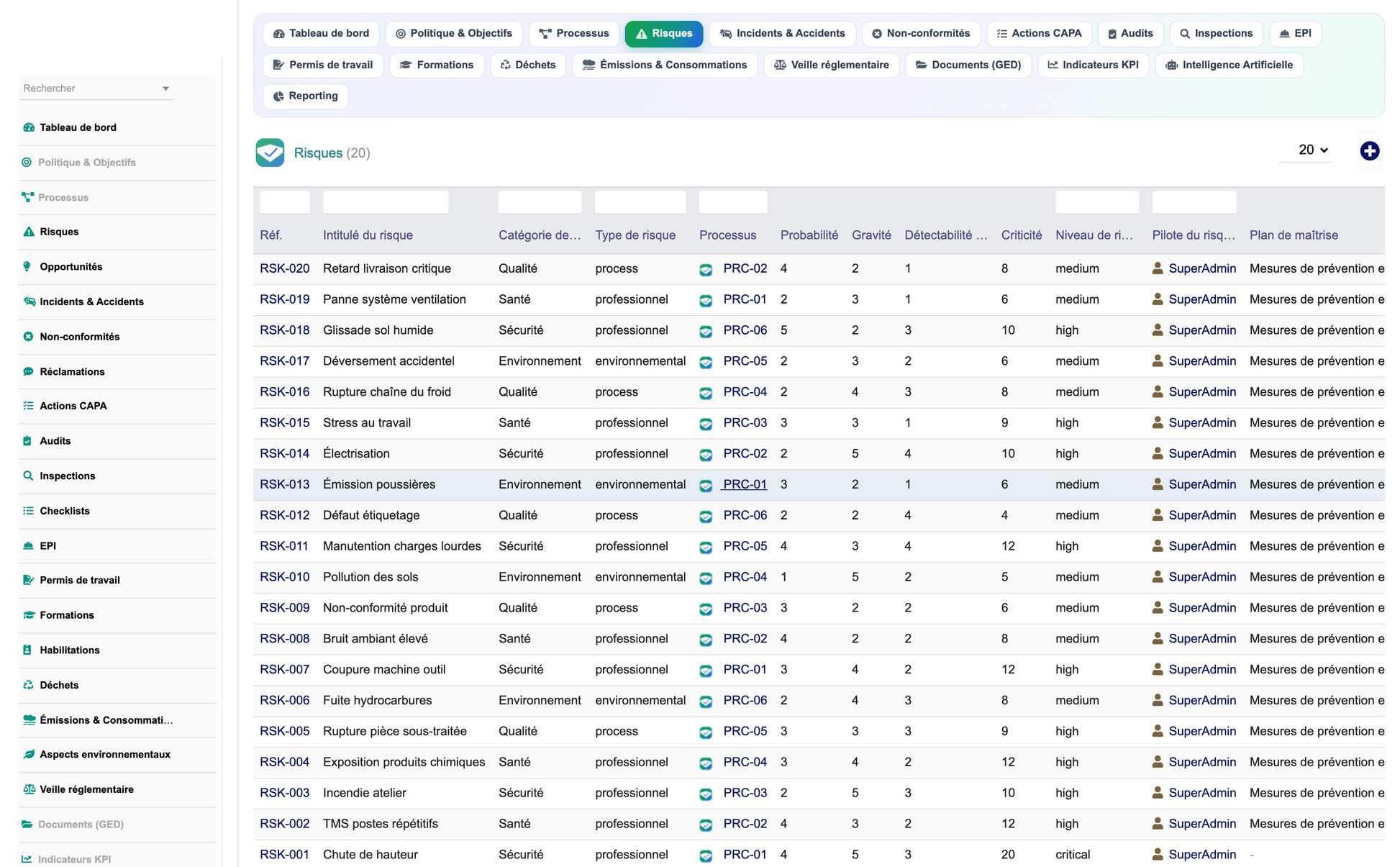The image size is (1400, 867).
Task: Open the Tableau de bord top tab
Action: (321, 33)
